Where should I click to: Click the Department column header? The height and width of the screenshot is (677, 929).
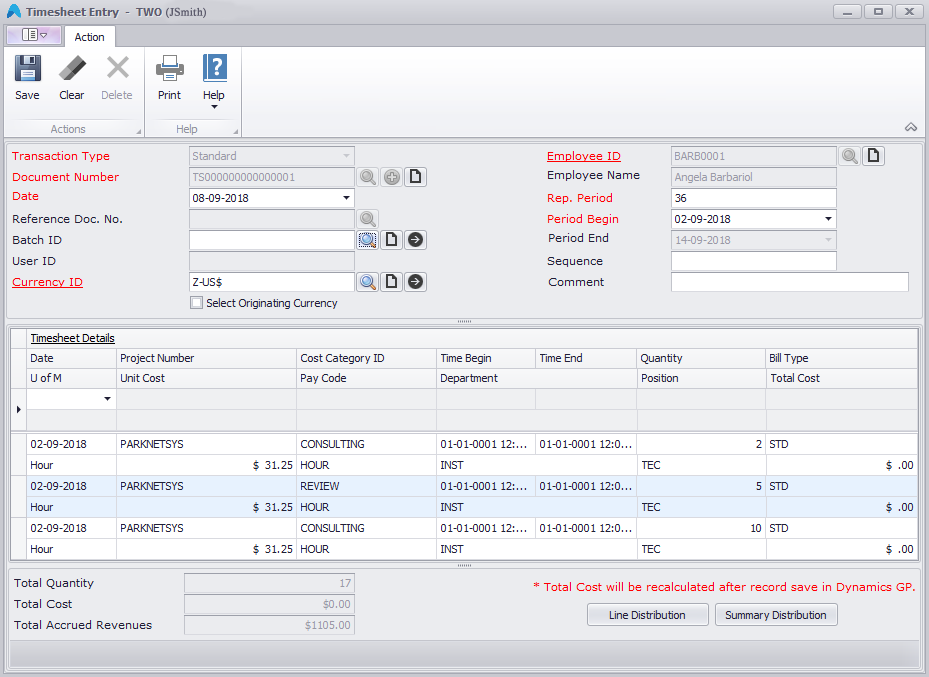point(536,378)
